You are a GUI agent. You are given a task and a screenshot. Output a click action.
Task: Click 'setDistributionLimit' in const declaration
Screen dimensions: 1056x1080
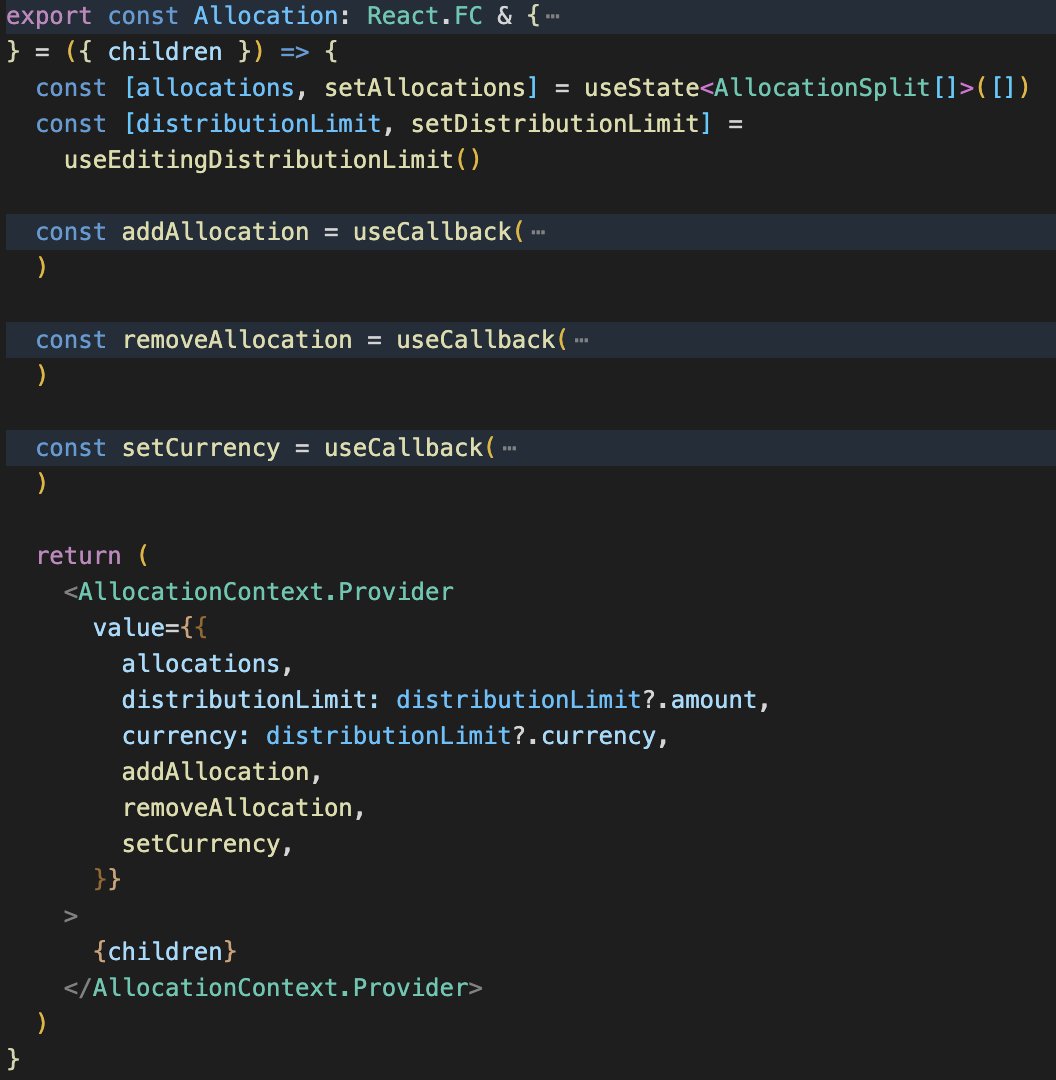[555, 124]
